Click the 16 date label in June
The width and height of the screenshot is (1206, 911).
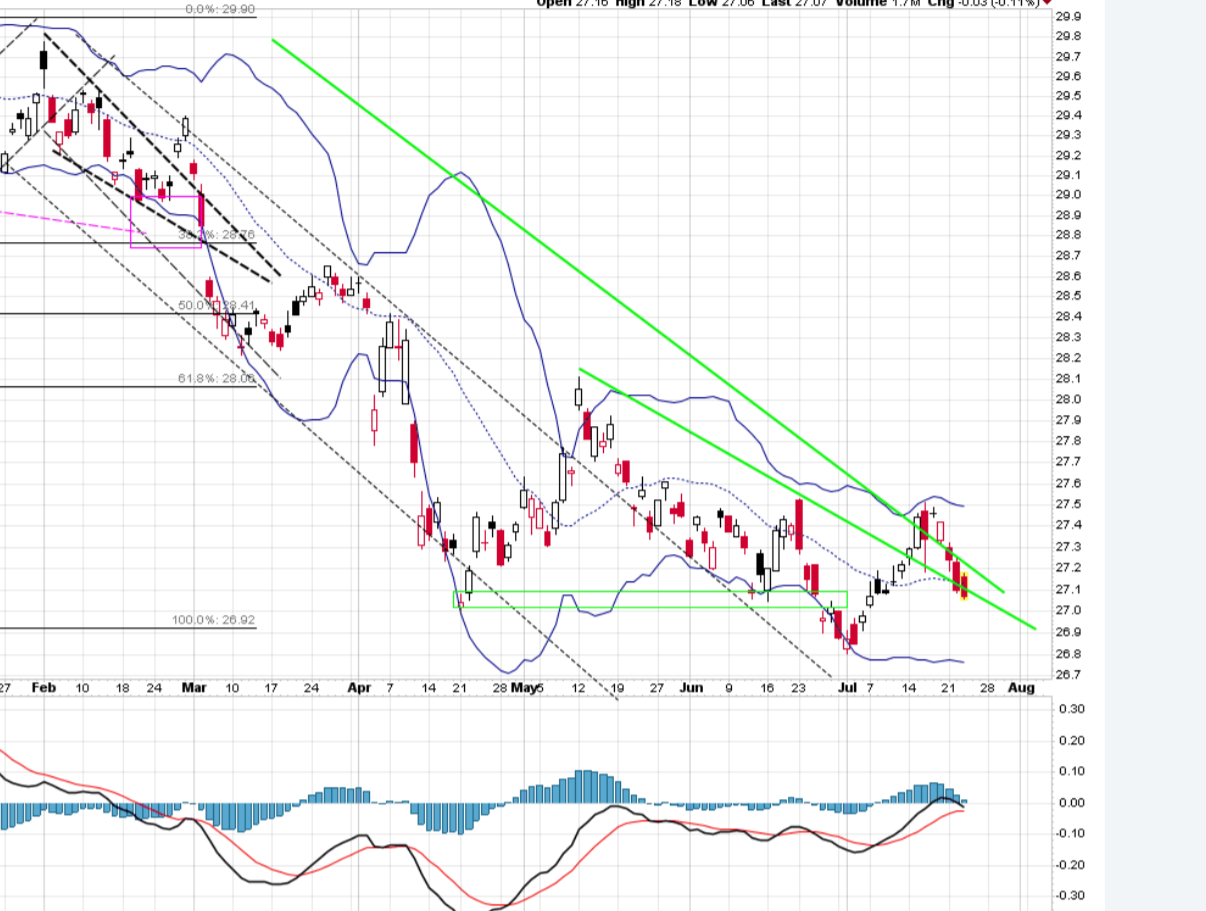(767, 688)
